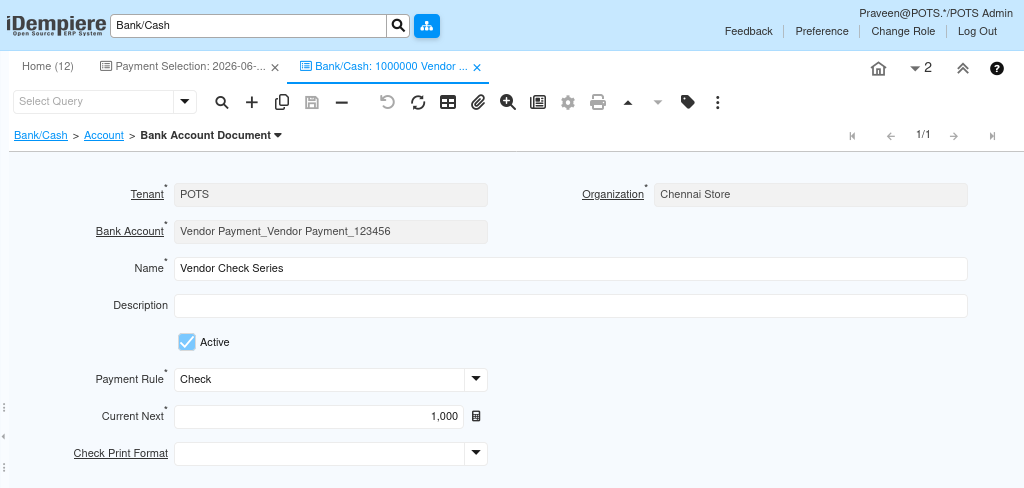This screenshot has height=488, width=1024.
Task: Close the Payment Selection tab
Action: 275,67
